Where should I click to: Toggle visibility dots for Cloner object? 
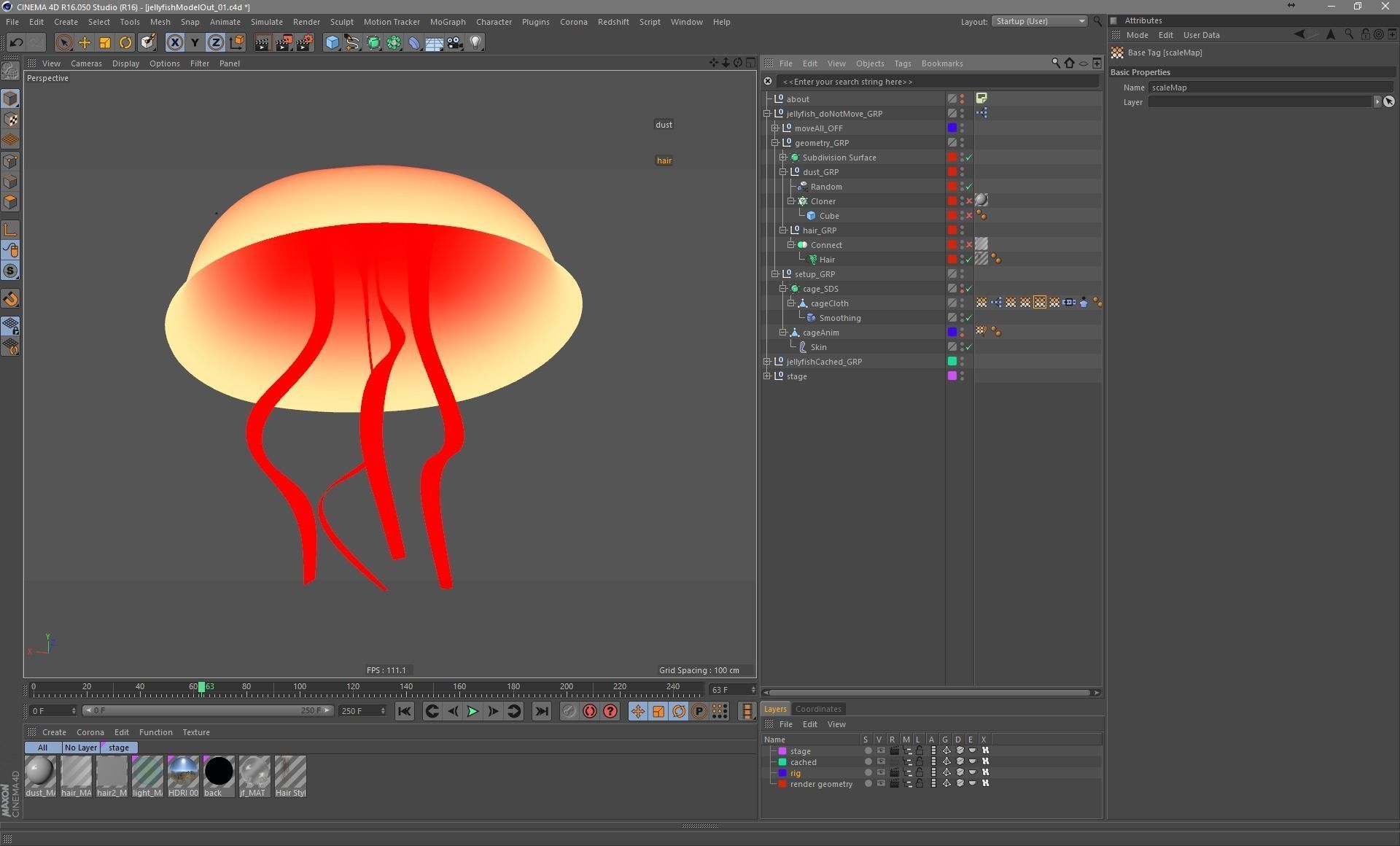pos(962,201)
